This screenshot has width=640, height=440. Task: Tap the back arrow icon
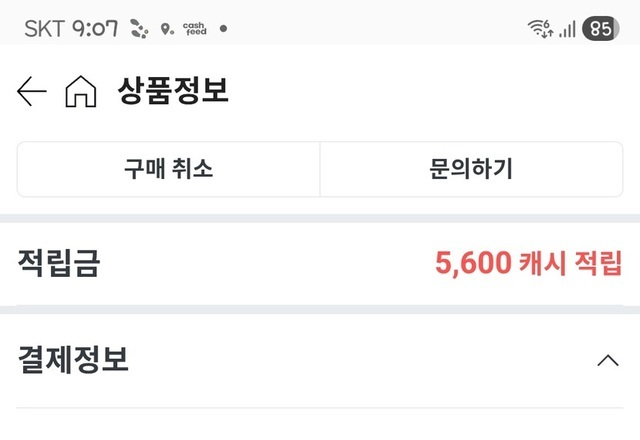click(x=32, y=92)
